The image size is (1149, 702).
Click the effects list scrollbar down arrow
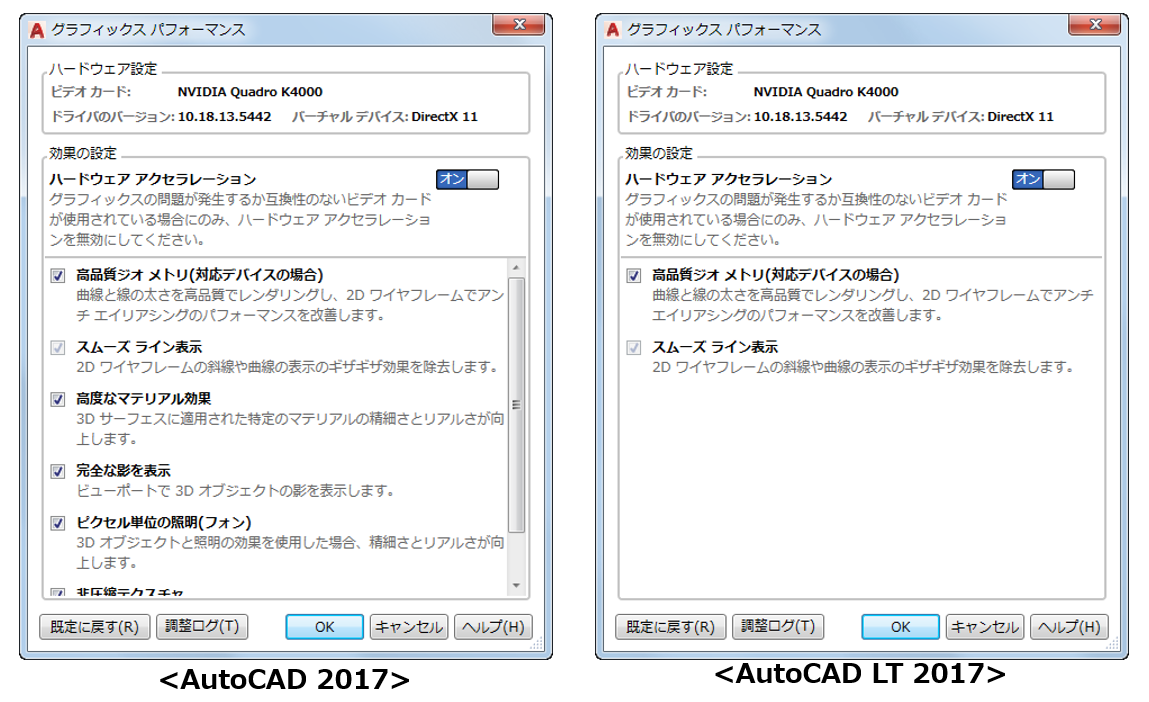pos(516,585)
